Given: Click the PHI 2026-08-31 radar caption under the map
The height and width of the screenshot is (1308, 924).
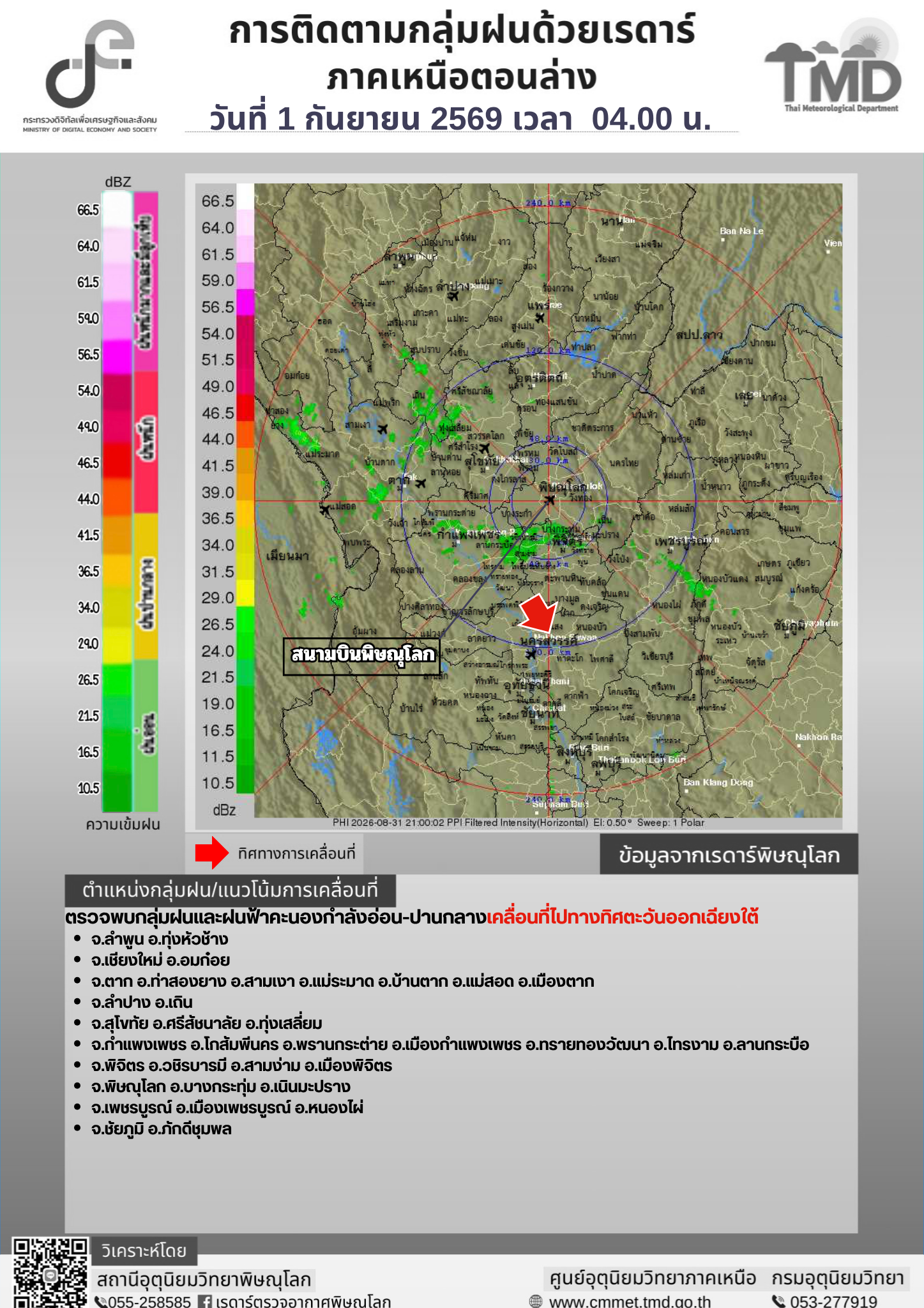Looking at the screenshot, I should point(519,823).
